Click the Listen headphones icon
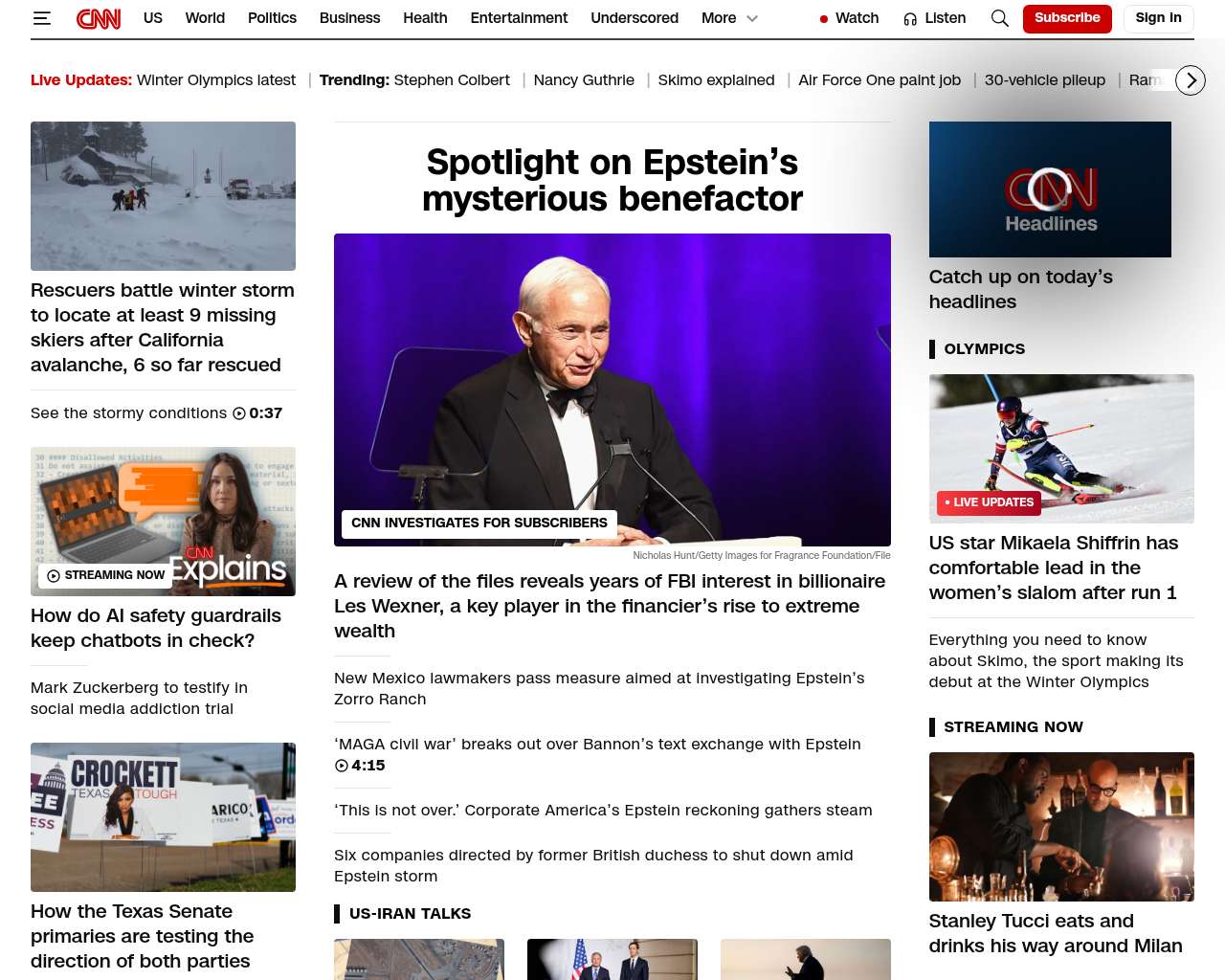1225x980 pixels. (910, 19)
